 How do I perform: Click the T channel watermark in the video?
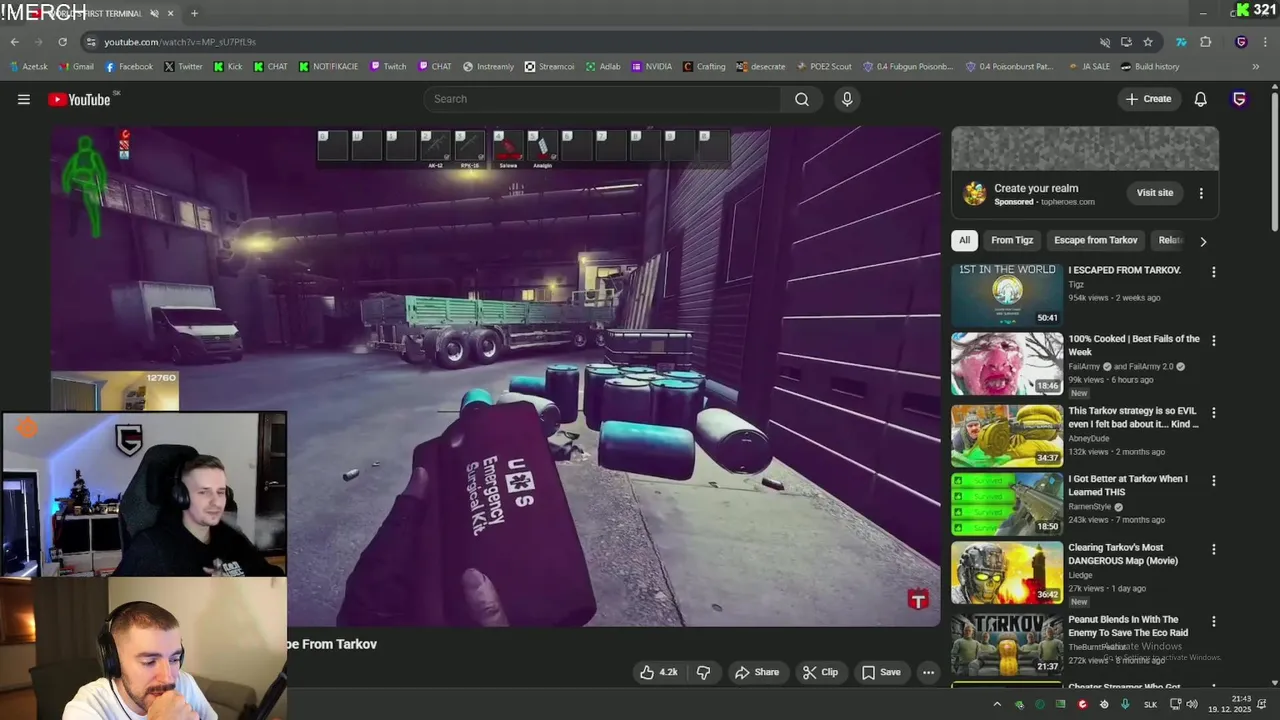coord(918,600)
